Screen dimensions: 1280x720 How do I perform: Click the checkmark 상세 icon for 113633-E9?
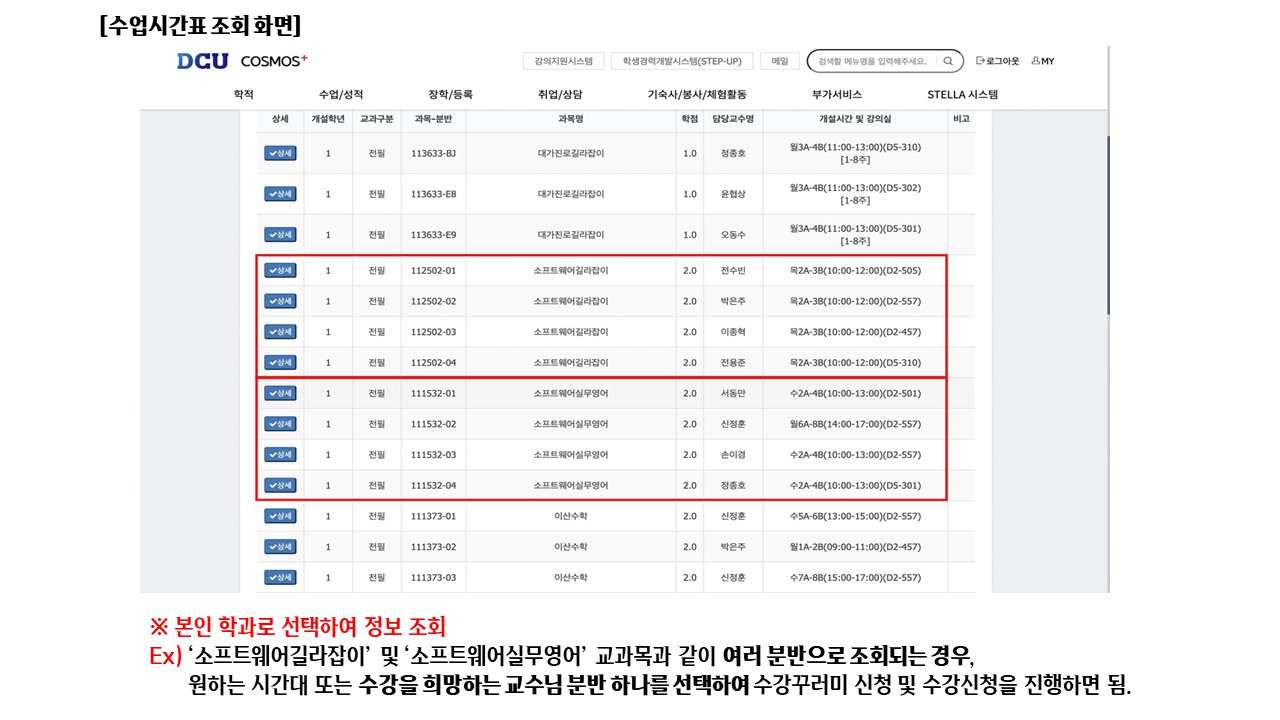coord(281,234)
